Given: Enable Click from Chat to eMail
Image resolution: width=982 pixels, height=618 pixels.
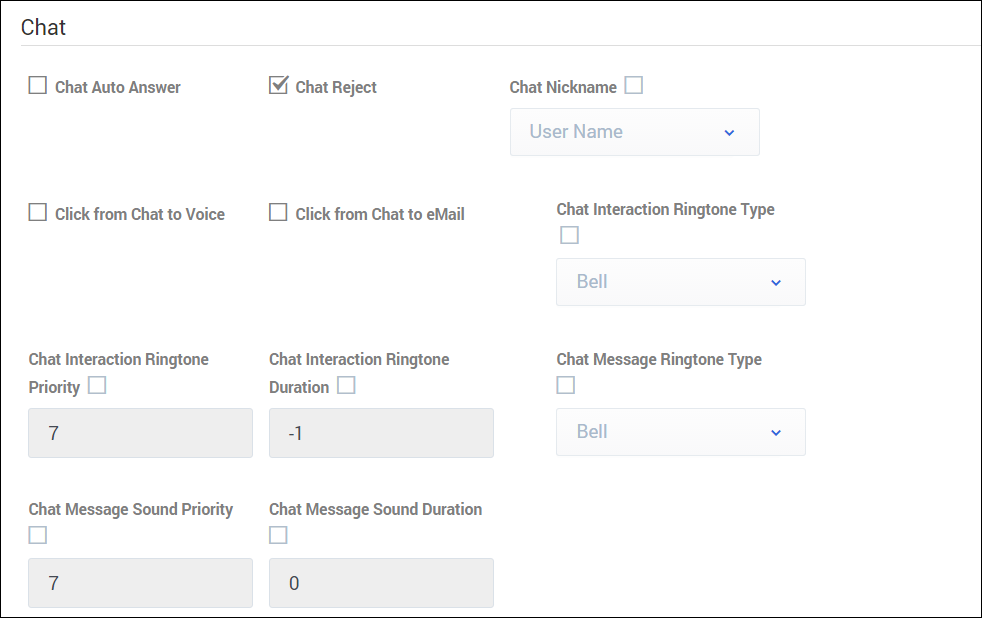Looking at the screenshot, I should click(279, 213).
